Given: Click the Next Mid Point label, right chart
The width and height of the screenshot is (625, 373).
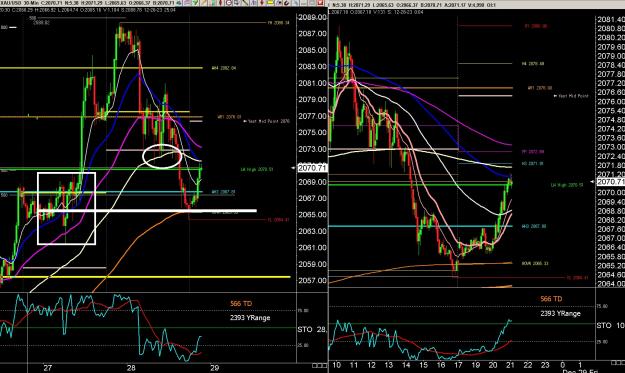Looking at the screenshot, I should (571, 96).
